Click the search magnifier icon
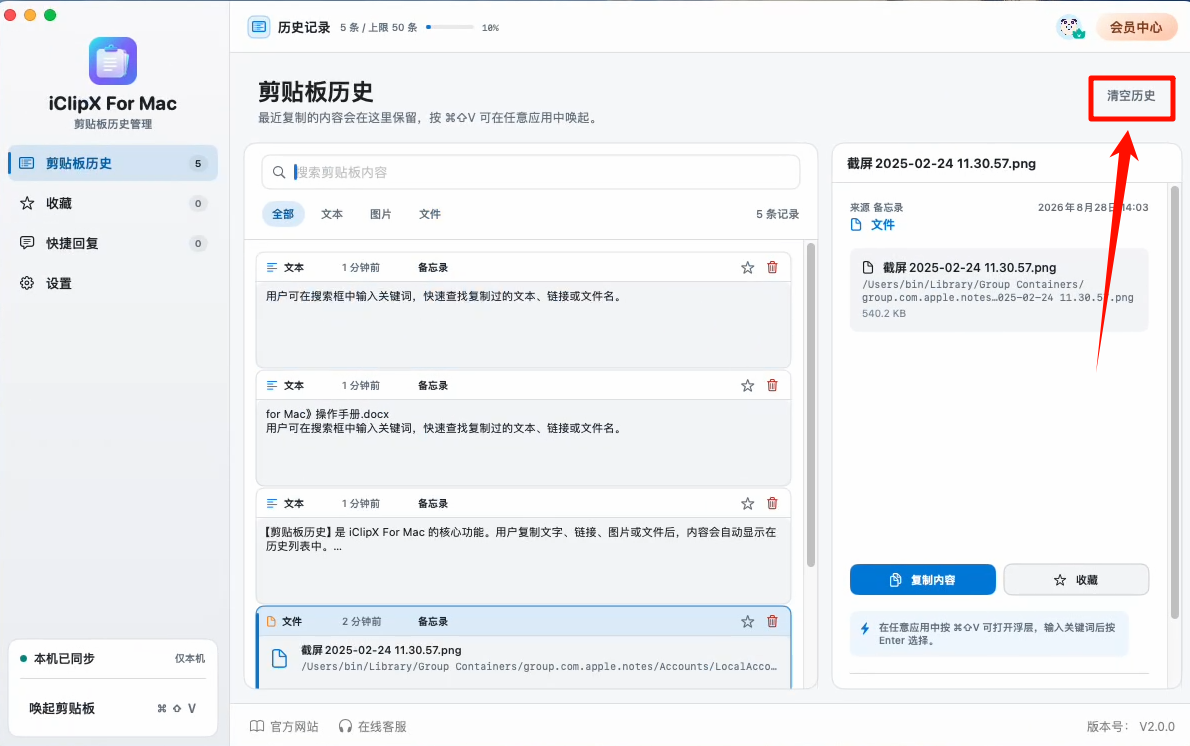 pyautogui.click(x=279, y=172)
